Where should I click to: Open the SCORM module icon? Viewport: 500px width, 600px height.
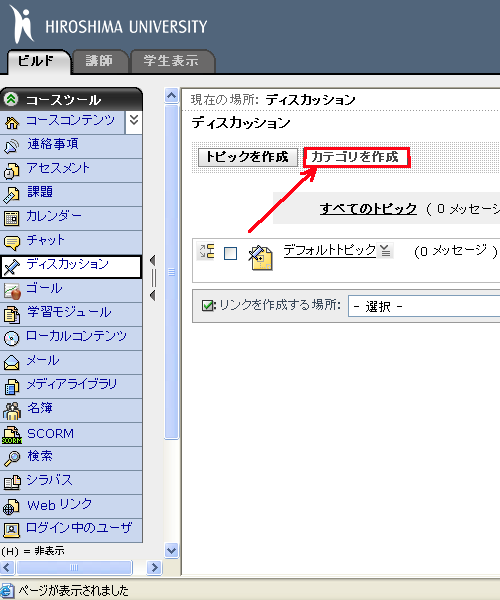point(11,435)
